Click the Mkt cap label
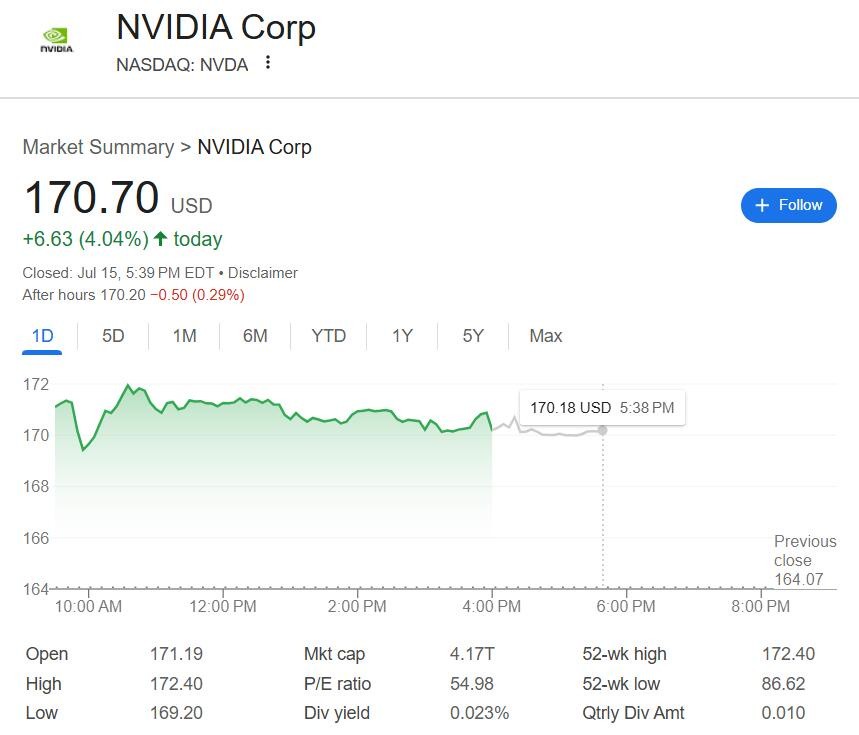 tap(334, 654)
